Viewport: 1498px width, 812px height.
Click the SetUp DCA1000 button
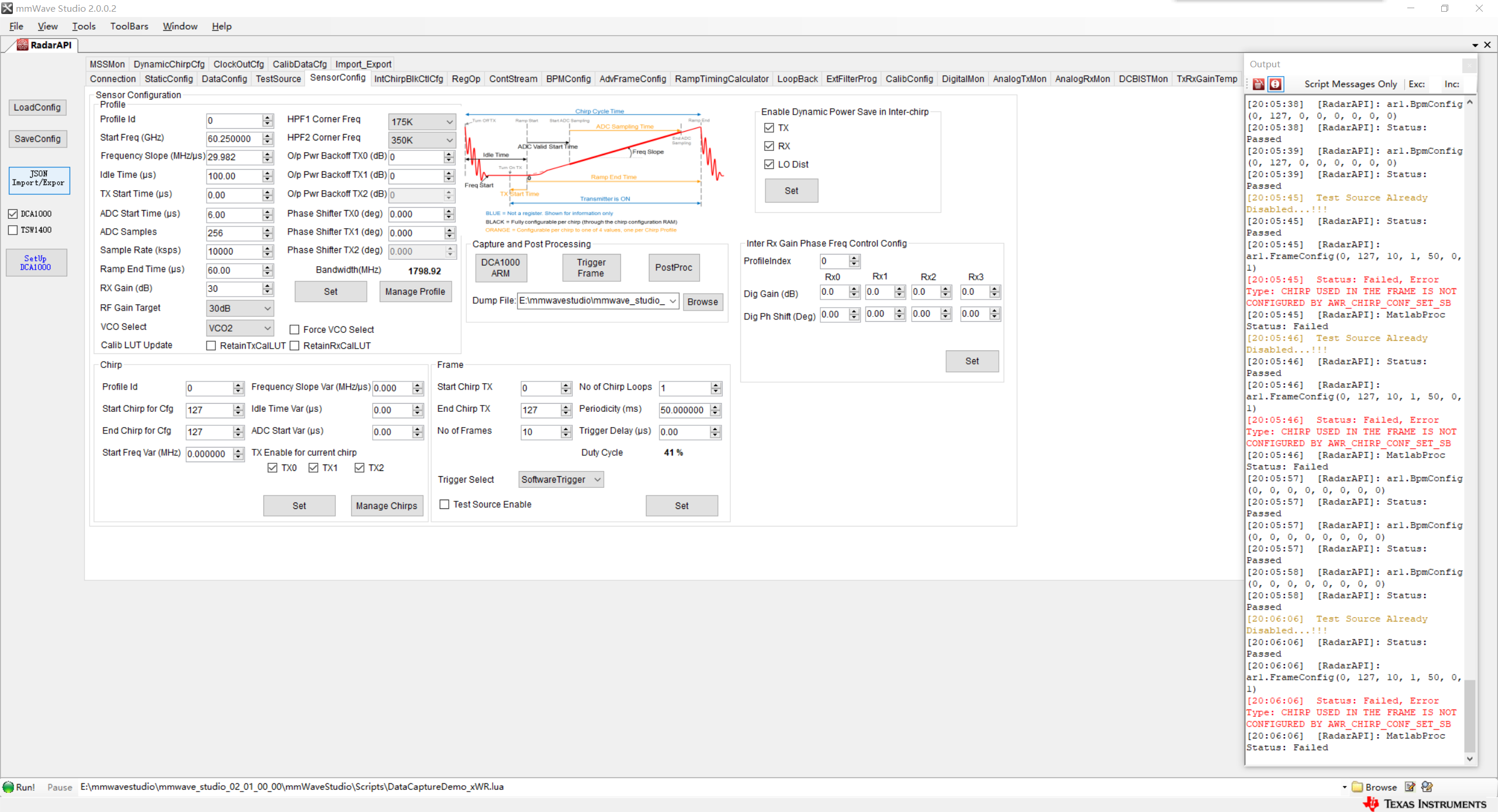36,263
